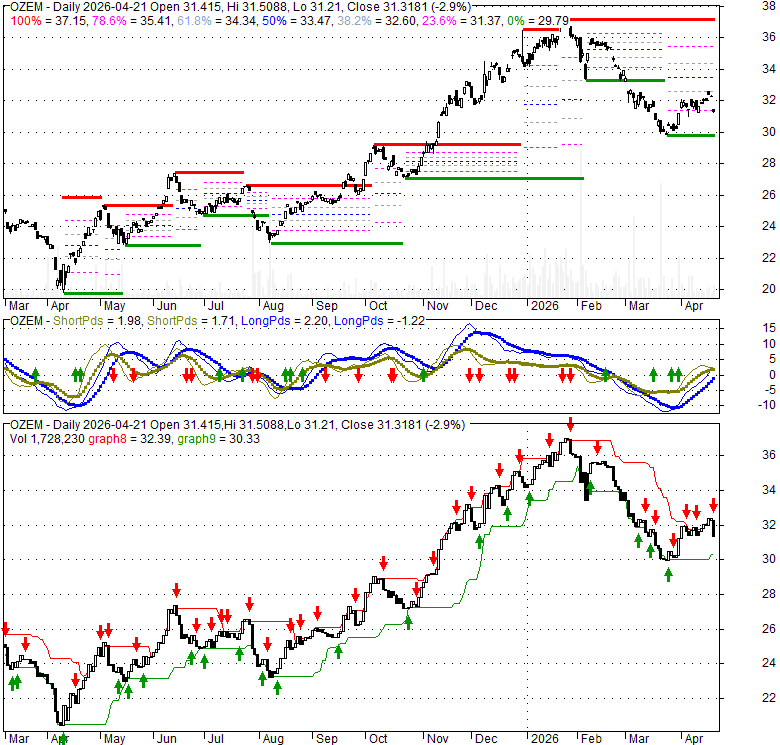Select the 28 value on bottom panel price axis

[x=769, y=594]
